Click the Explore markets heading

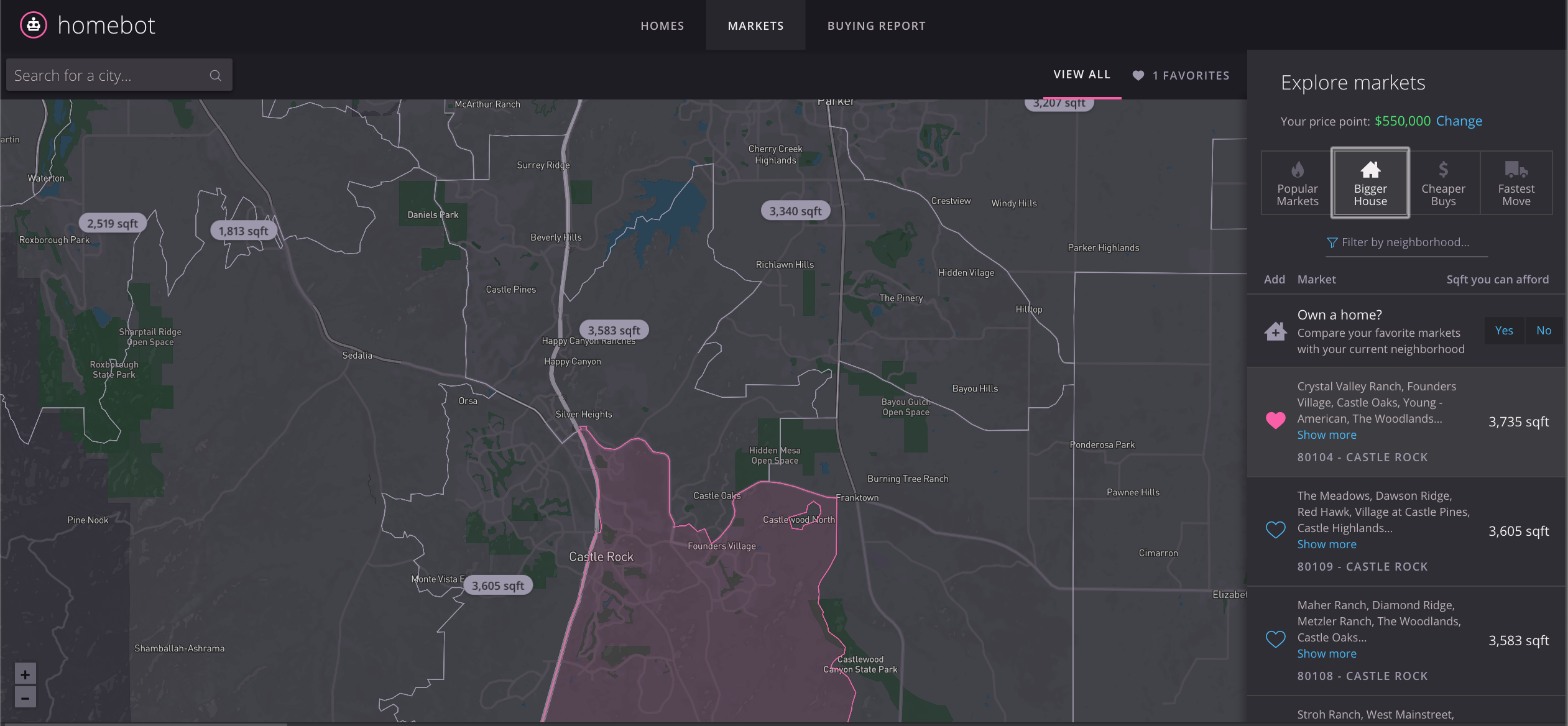click(x=1353, y=83)
